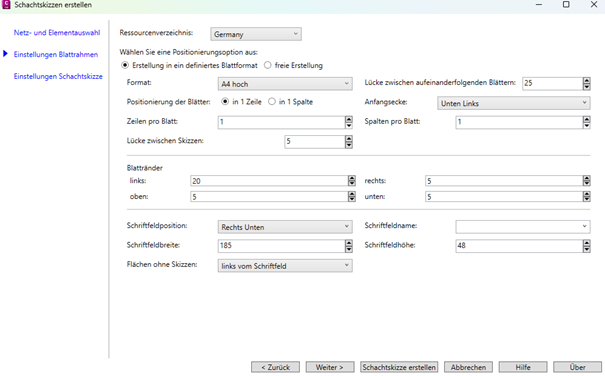605x376 pixels.
Task: Increase Lücke zwischen Skizzen value
Action: tap(349, 139)
